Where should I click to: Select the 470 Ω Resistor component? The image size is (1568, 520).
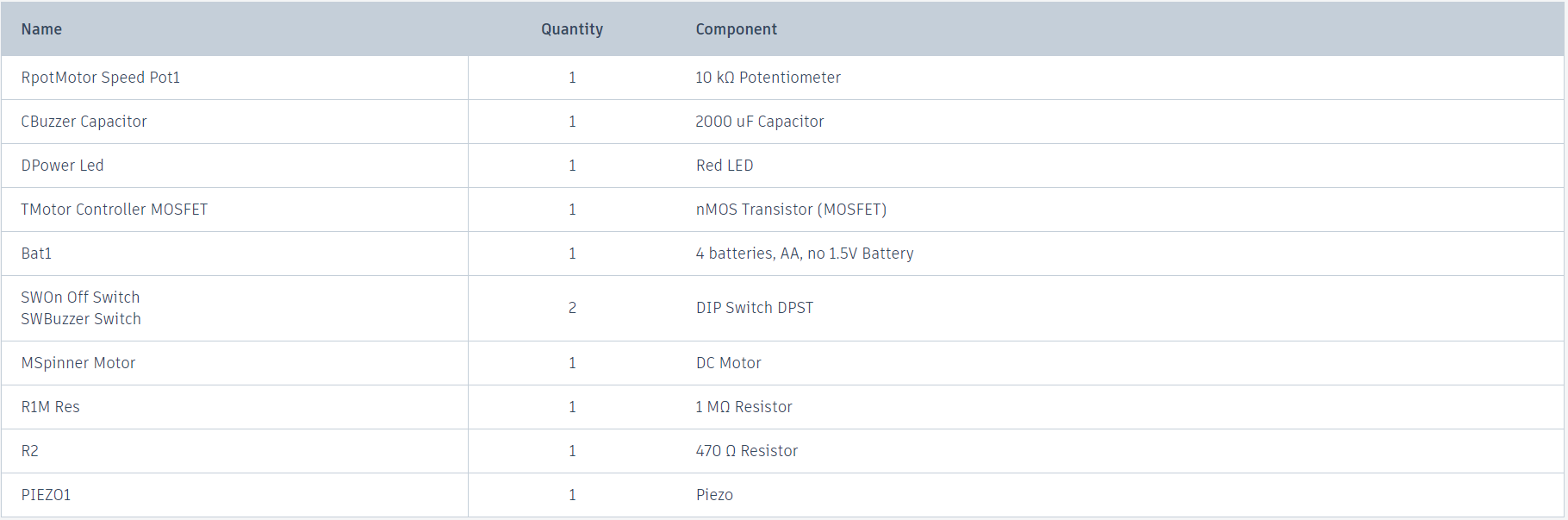(x=747, y=451)
